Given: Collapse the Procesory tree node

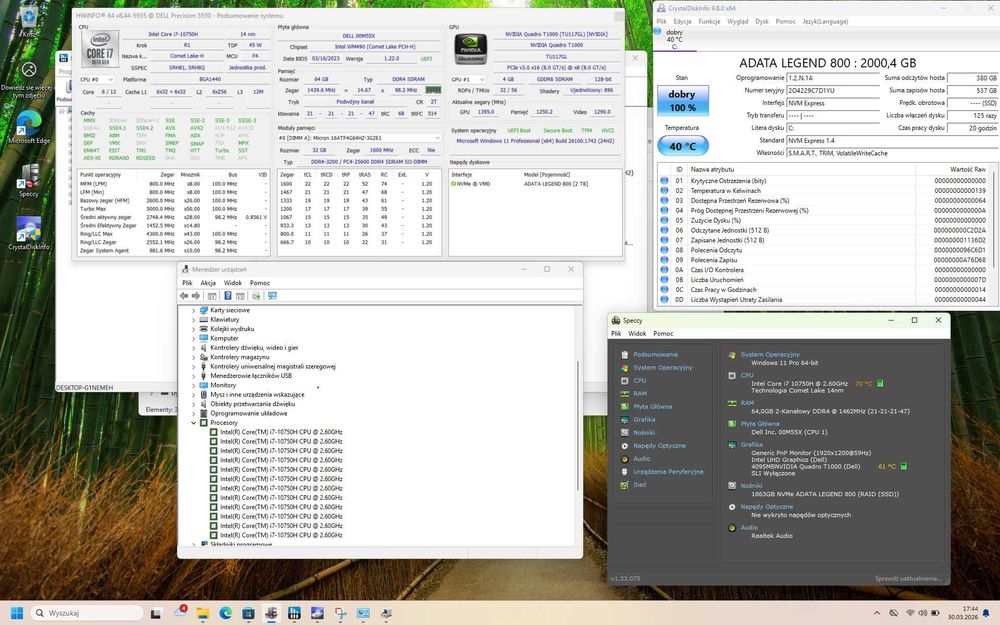Looking at the screenshot, I should tap(193, 423).
